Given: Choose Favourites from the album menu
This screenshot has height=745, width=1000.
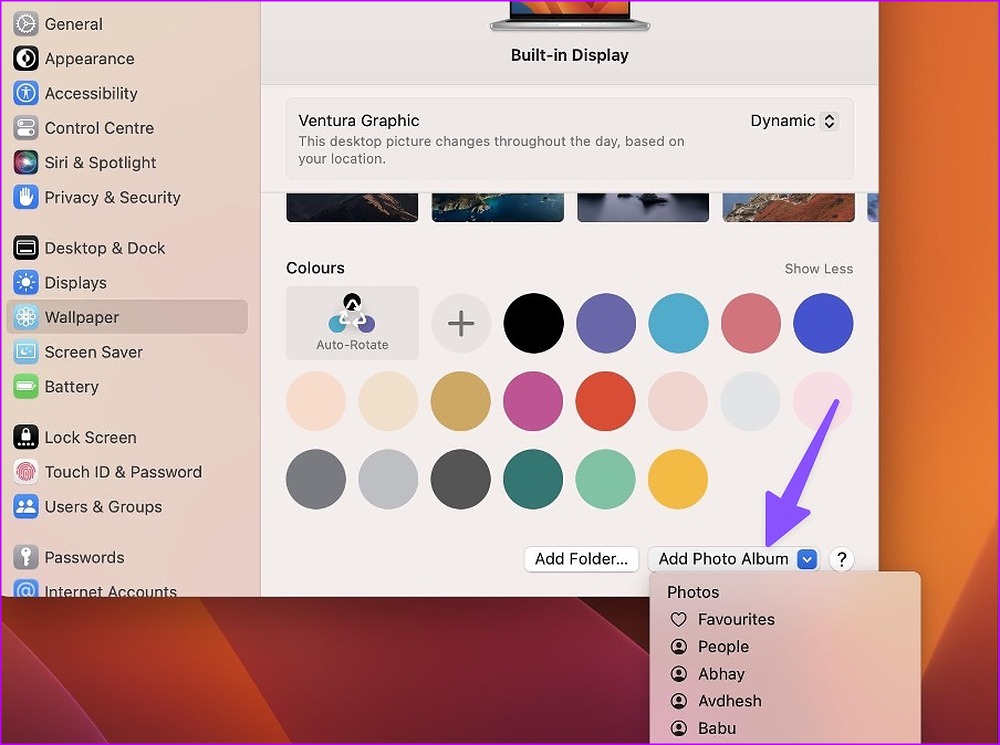Looking at the screenshot, I should coord(736,619).
